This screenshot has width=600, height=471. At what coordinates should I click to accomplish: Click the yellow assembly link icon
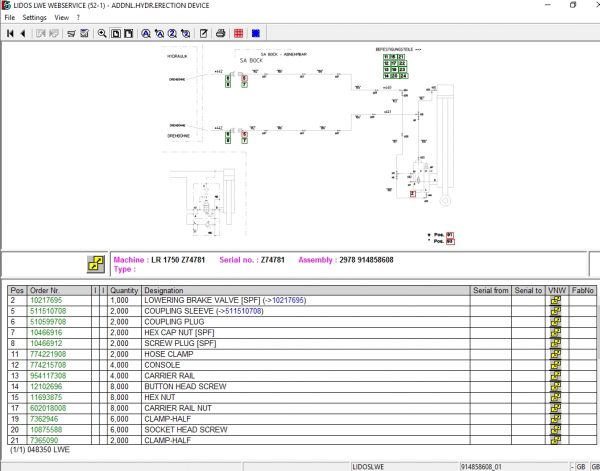click(96, 264)
